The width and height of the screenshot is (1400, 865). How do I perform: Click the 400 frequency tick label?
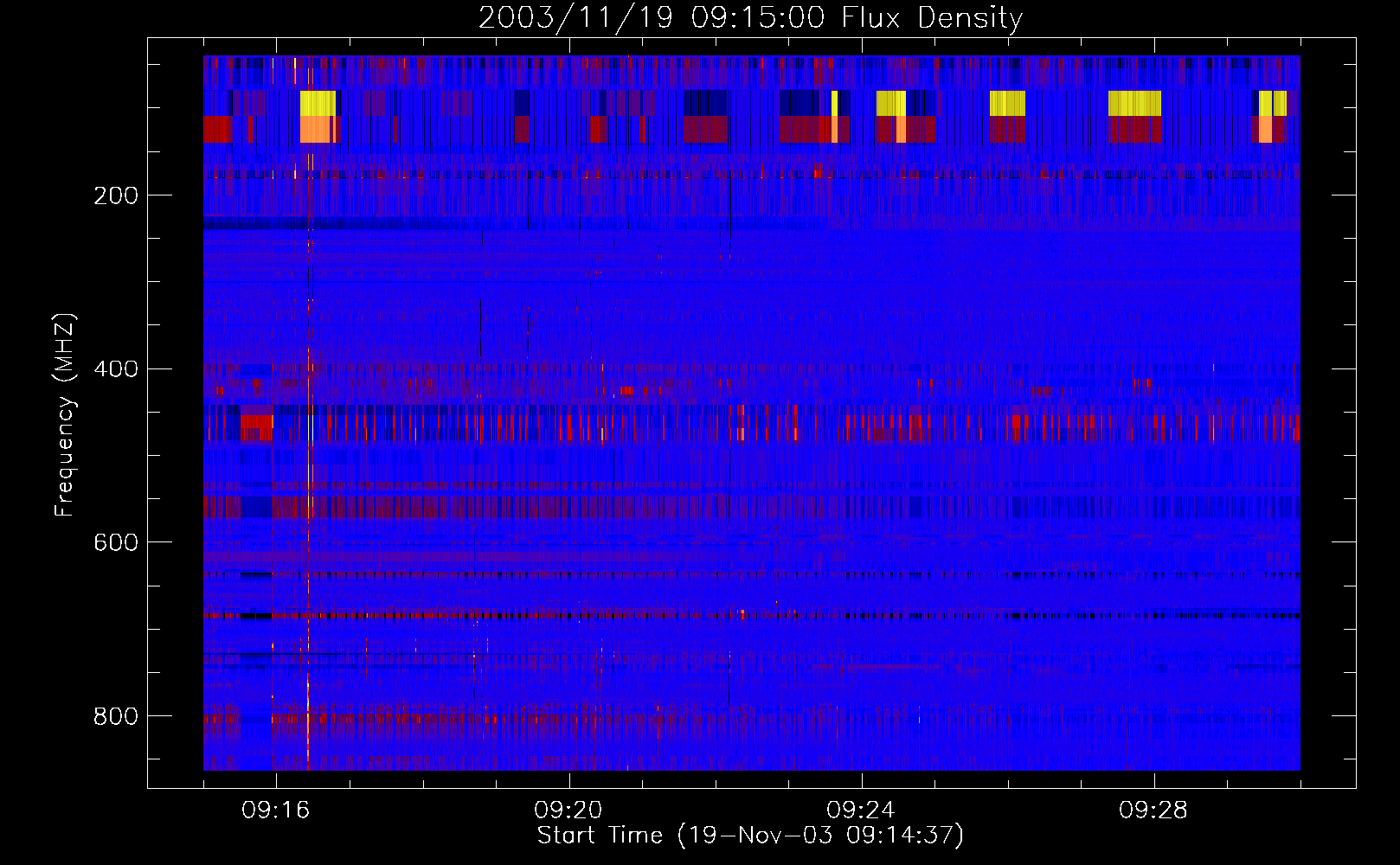[116, 369]
